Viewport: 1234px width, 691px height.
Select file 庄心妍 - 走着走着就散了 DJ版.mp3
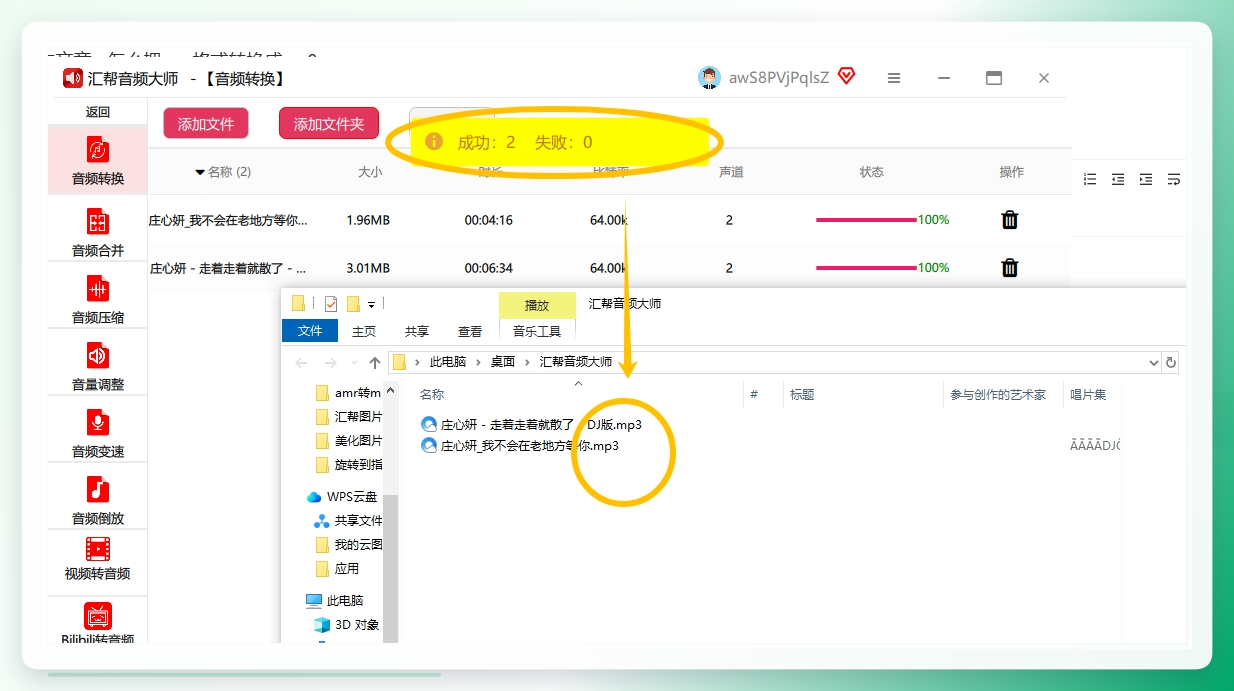[x=531, y=424]
